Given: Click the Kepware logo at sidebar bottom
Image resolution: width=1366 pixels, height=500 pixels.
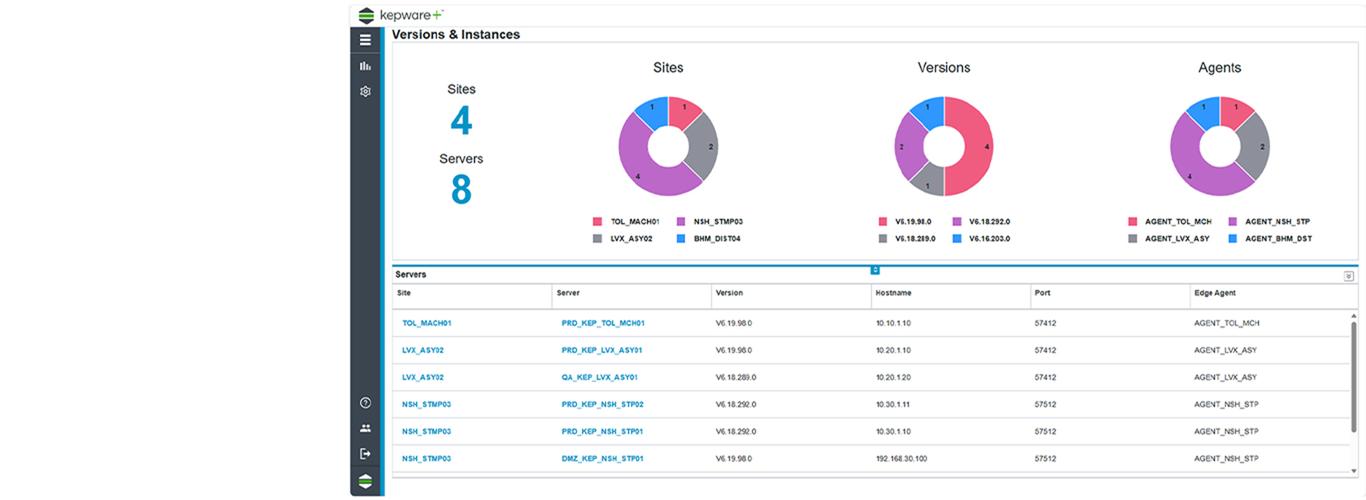Looking at the screenshot, I should point(365,481).
